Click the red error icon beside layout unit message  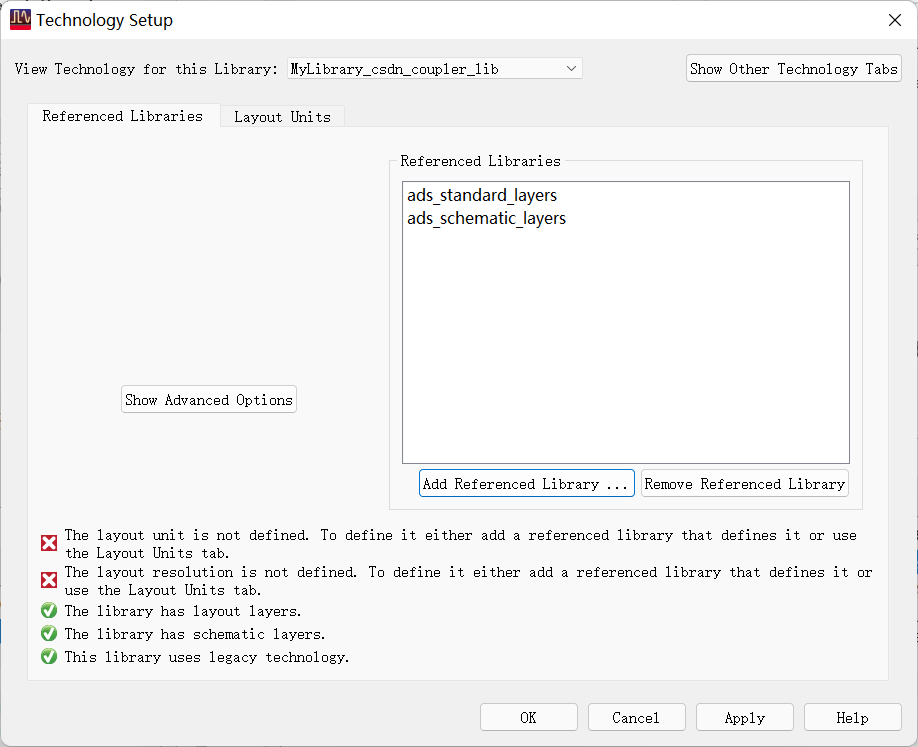(49, 542)
